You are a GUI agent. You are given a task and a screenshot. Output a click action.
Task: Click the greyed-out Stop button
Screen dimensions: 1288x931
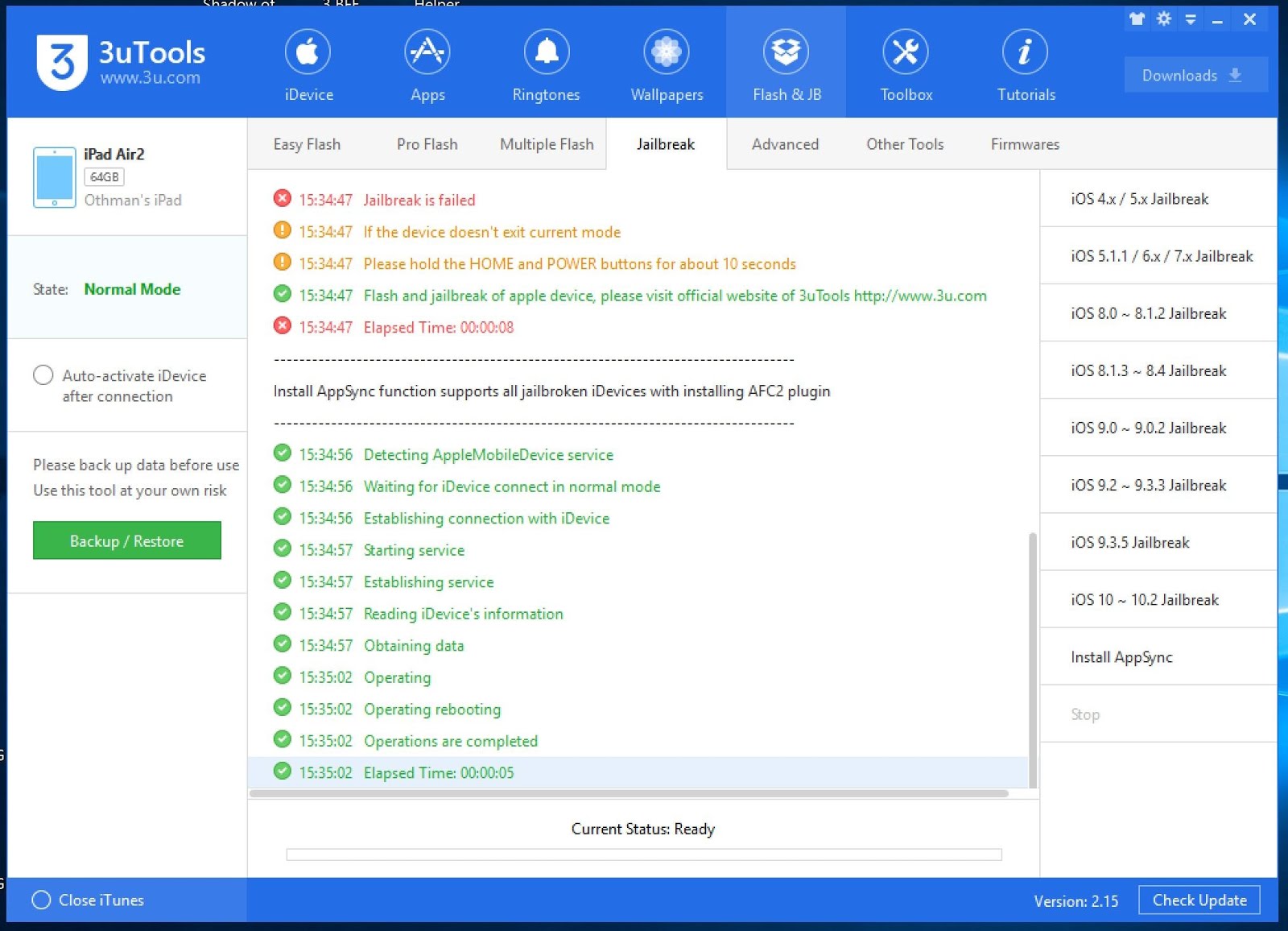coord(1158,714)
